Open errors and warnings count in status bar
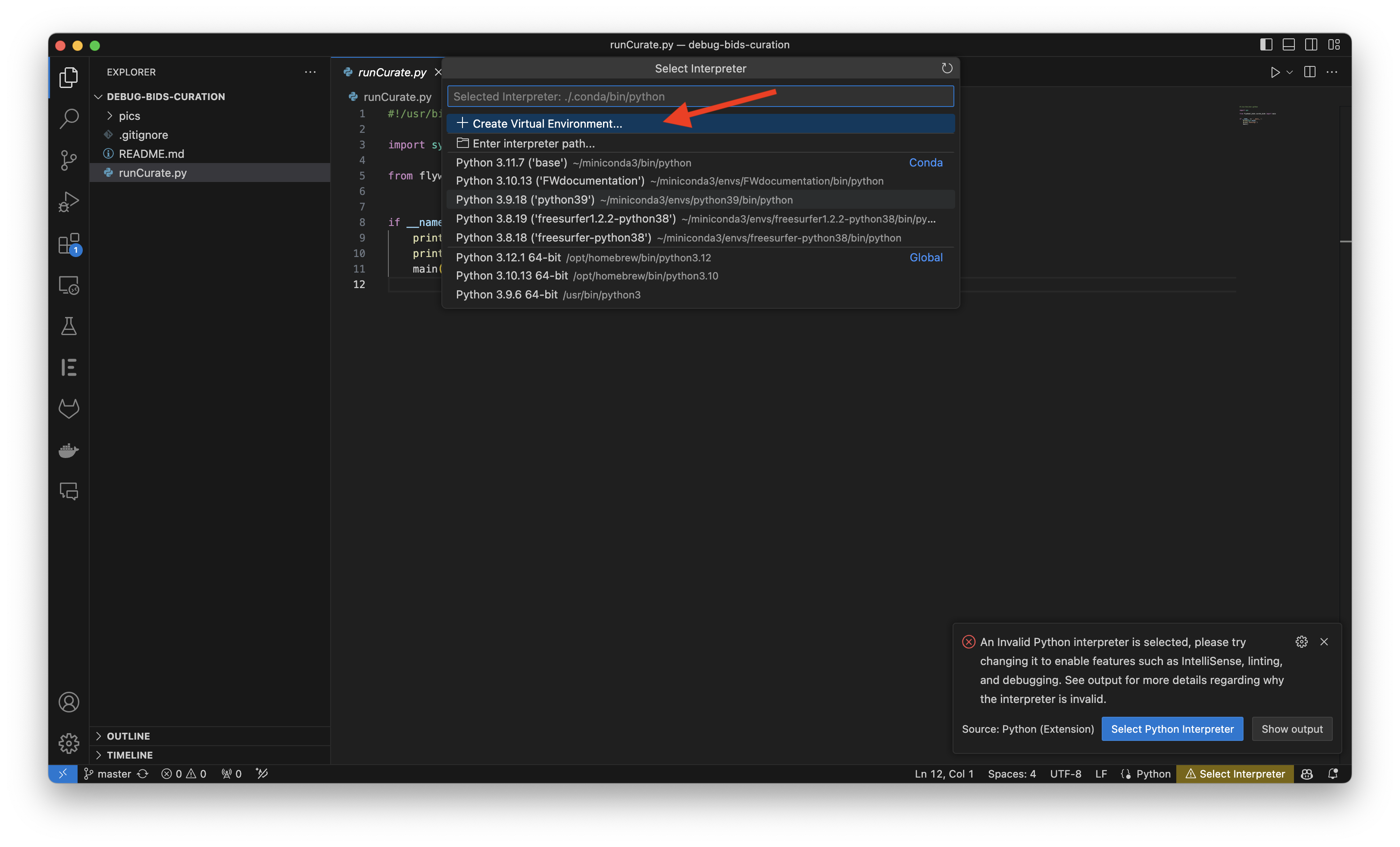Viewport: 1400px width, 847px height. [184, 774]
